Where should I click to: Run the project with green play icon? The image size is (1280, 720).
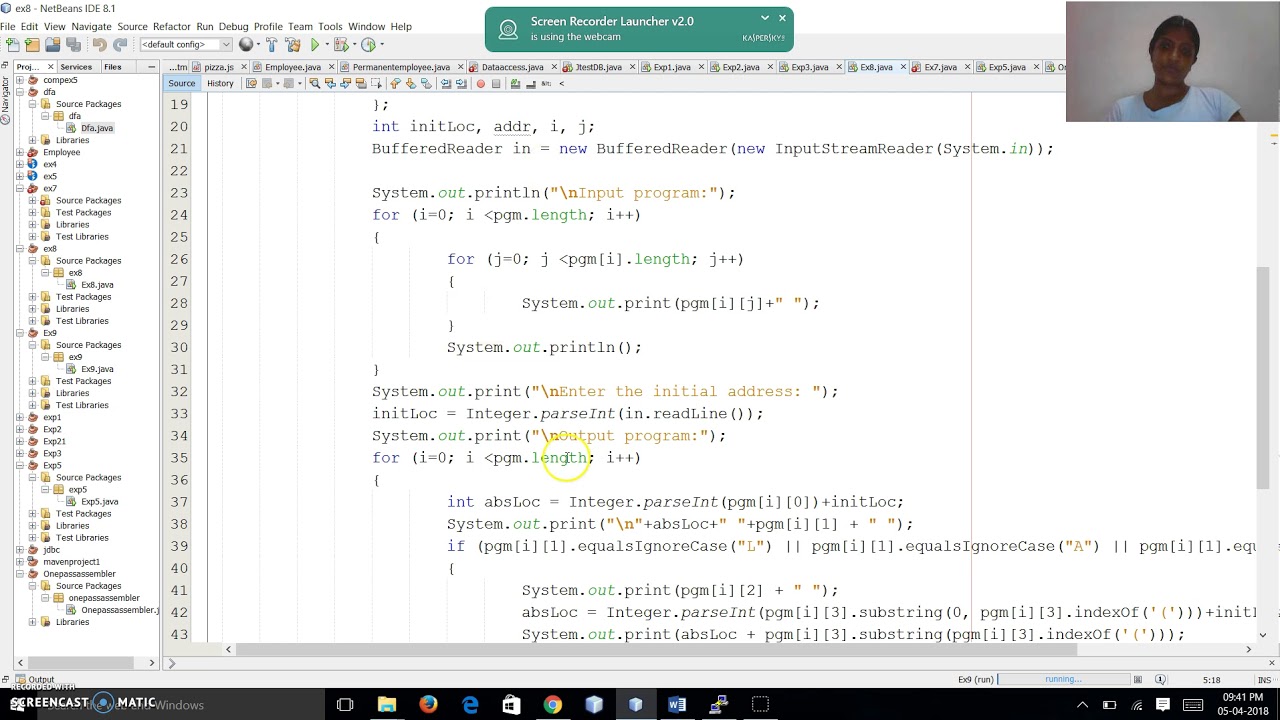[315, 45]
